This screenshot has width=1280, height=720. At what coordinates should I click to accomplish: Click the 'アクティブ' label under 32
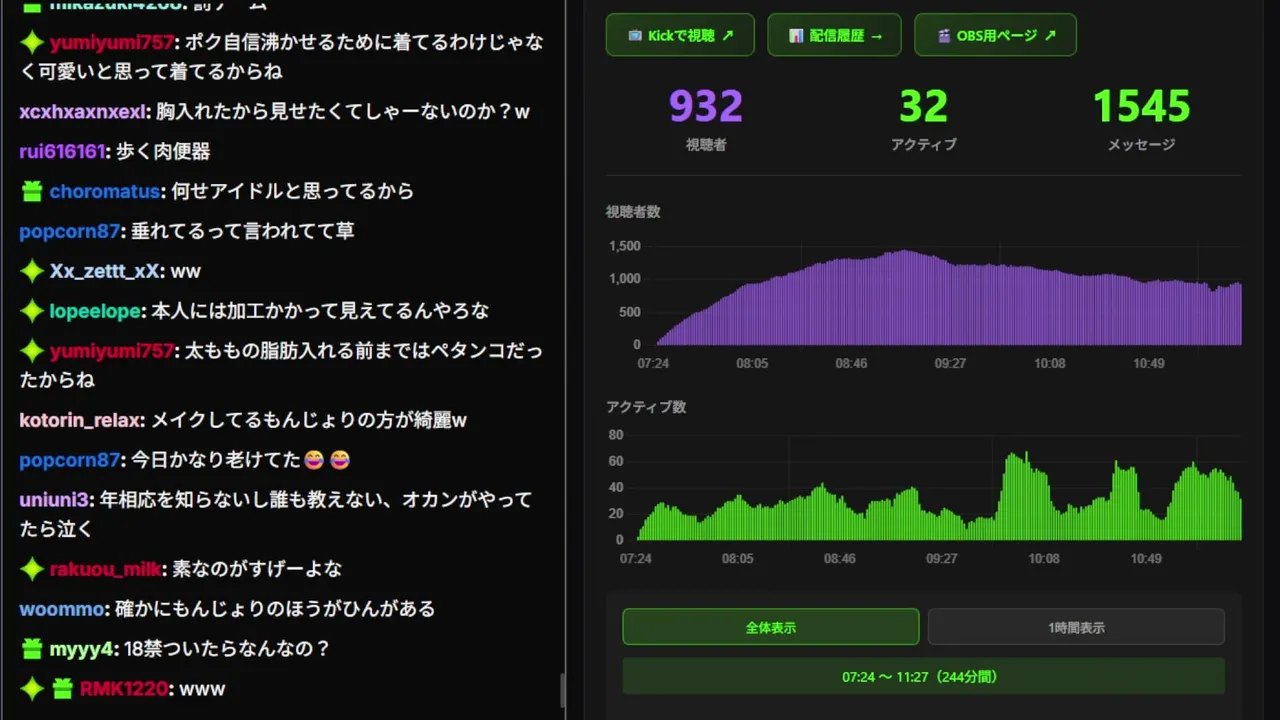click(x=923, y=145)
